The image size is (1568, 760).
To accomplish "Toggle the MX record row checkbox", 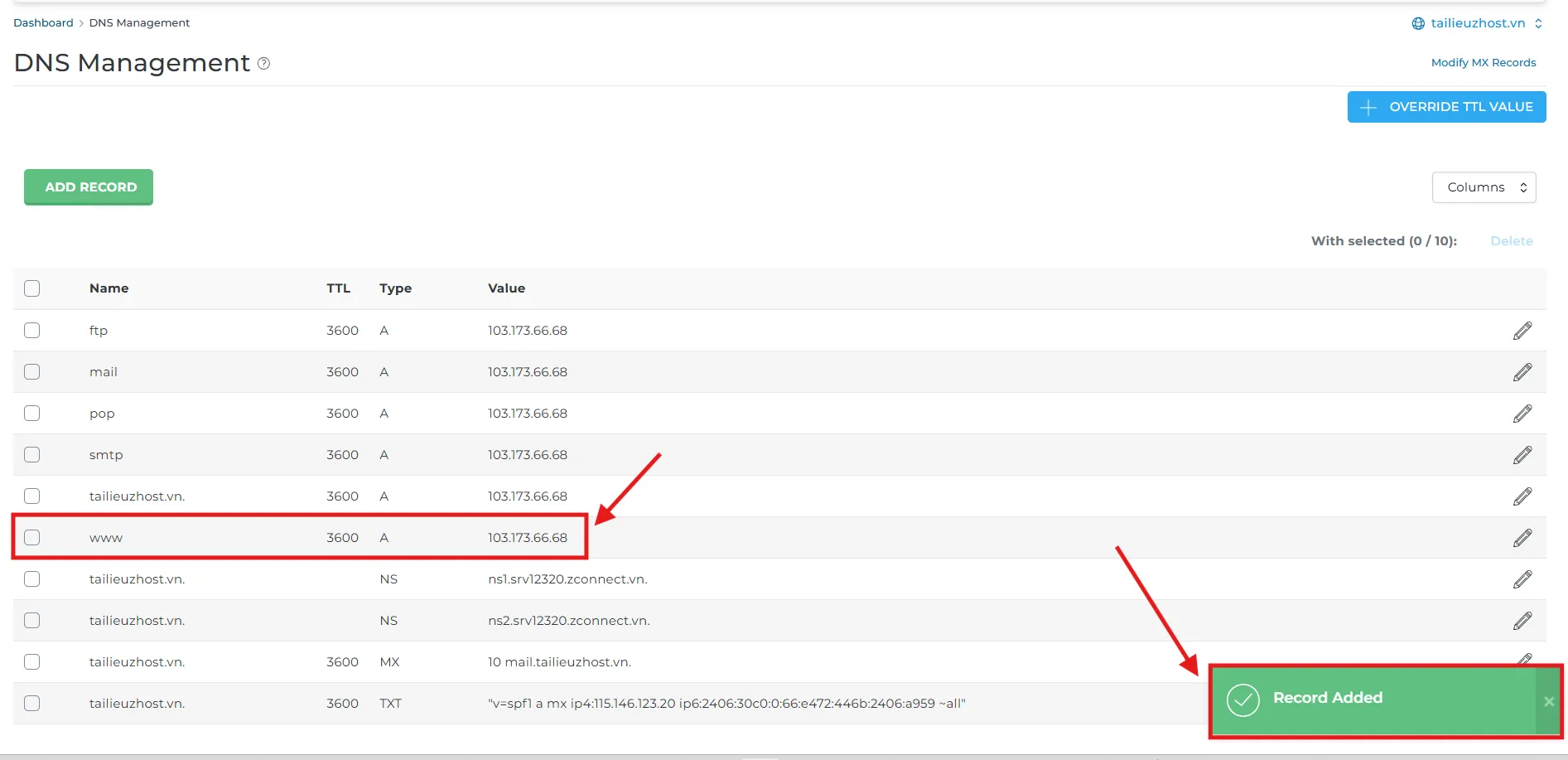I will (32, 661).
